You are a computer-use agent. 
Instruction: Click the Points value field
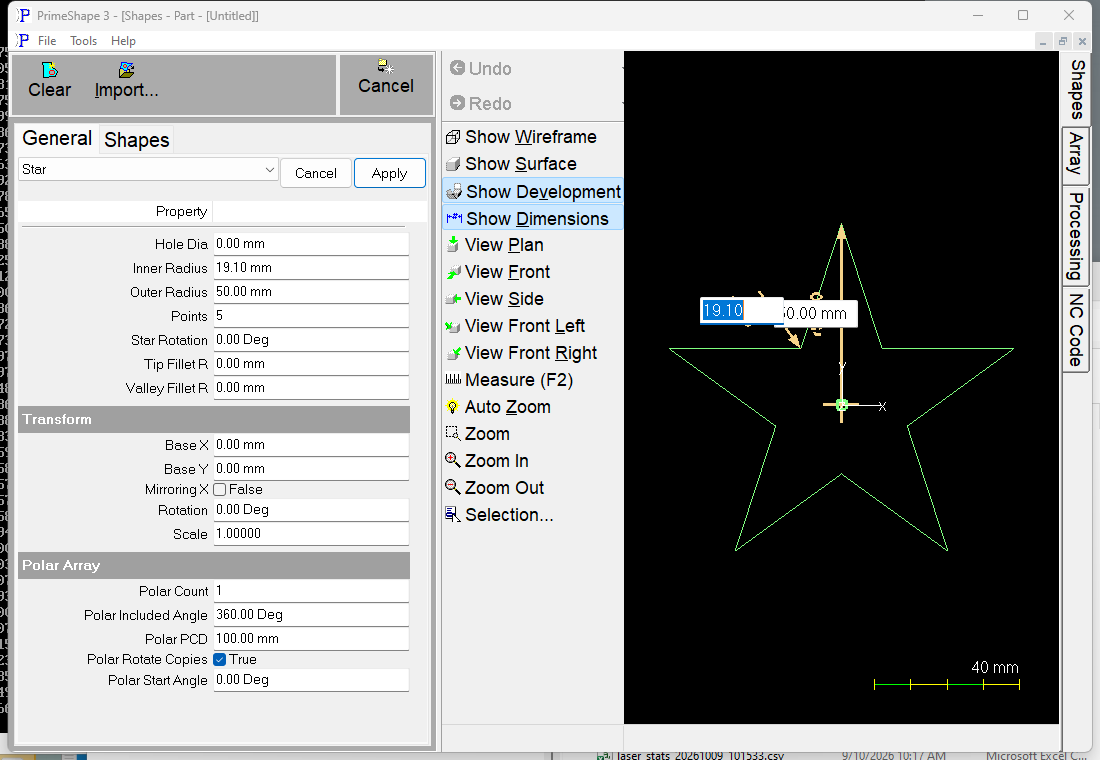(x=311, y=316)
